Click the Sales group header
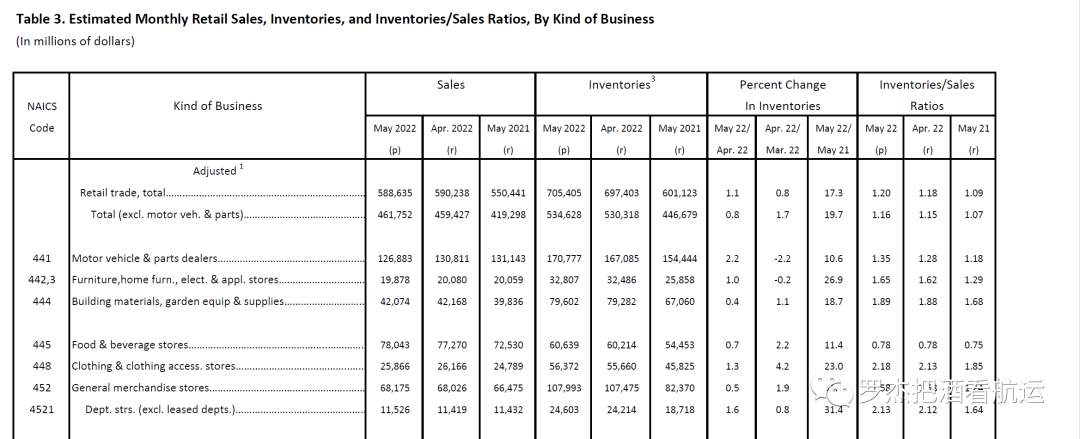Screen dimensions: 1080x439 pyautogui.click(x=451, y=85)
